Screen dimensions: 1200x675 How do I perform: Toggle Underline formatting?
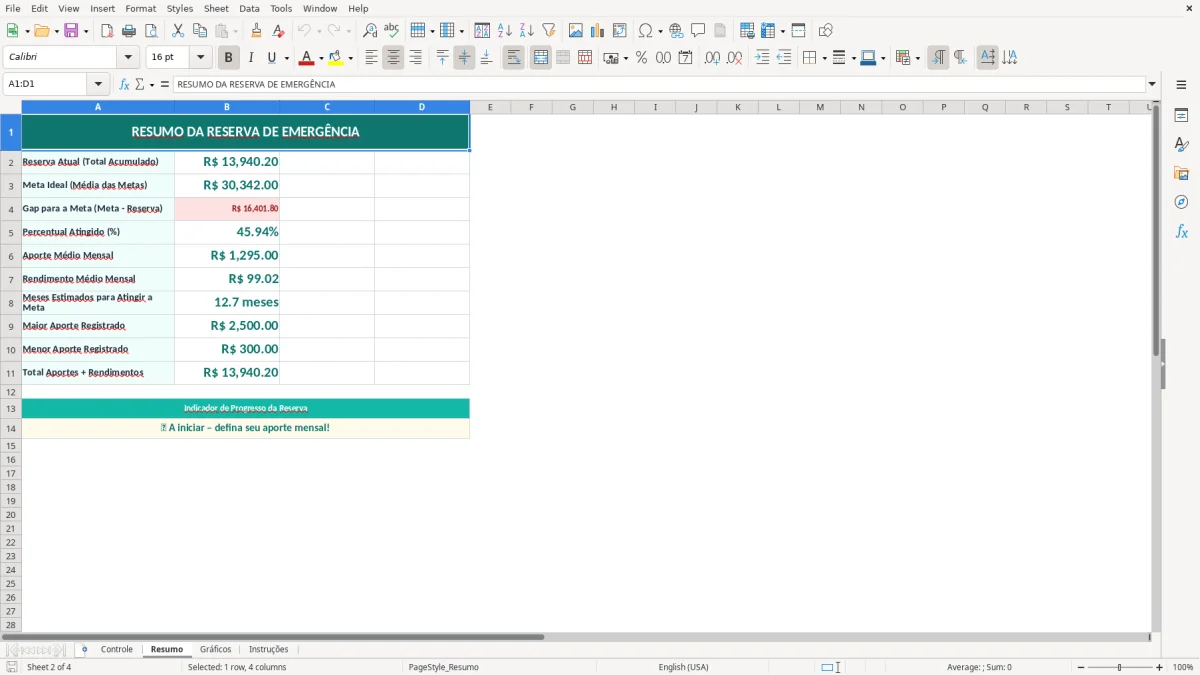pos(271,58)
